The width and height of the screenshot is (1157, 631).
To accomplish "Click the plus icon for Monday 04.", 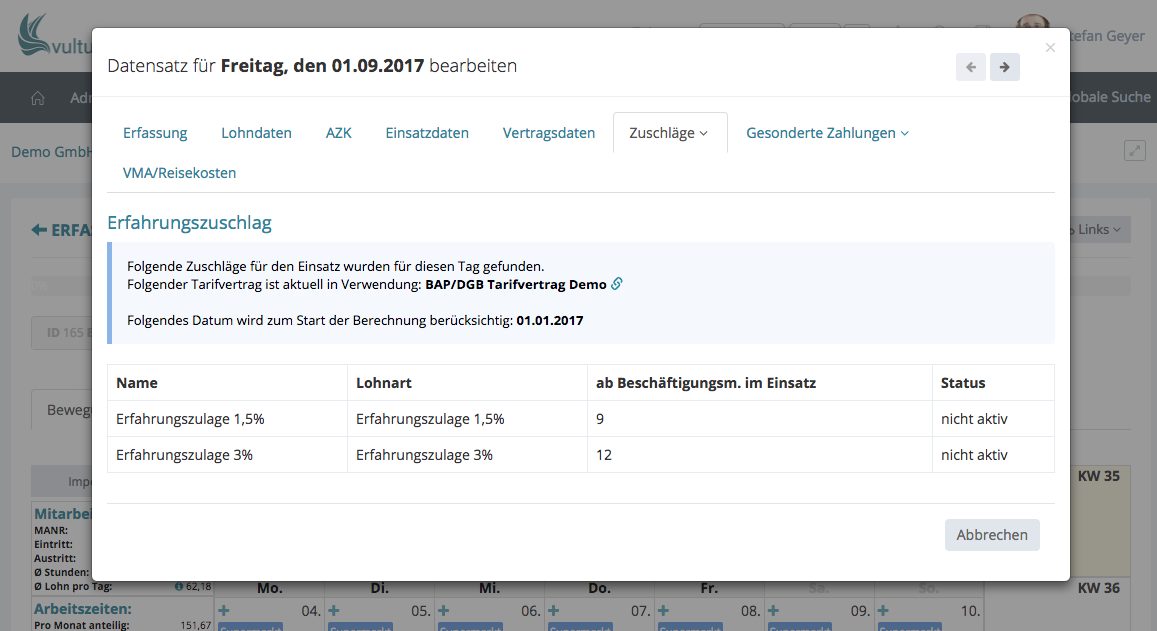I will 224,610.
